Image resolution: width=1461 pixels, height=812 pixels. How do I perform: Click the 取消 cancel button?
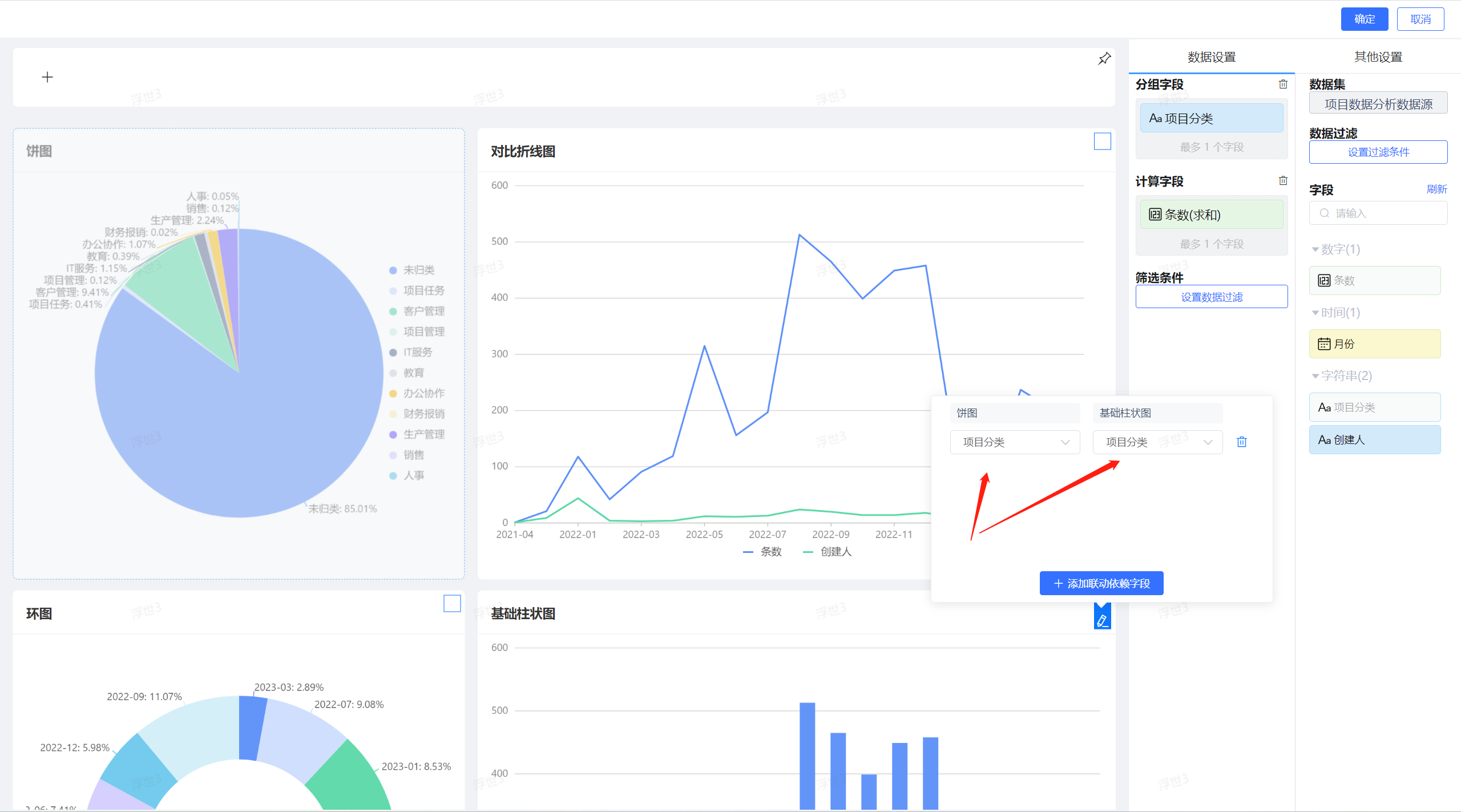(x=1420, y=19)
